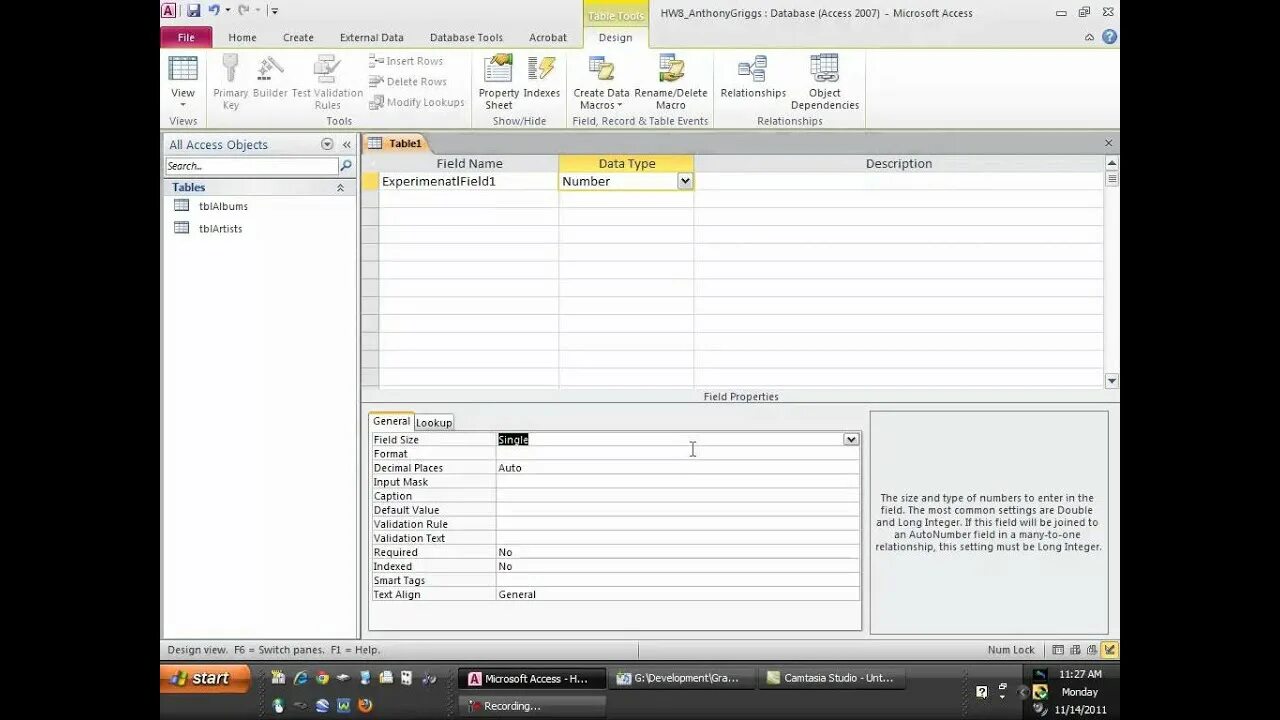Click the Access Help question mark icon

(1109, 37)
